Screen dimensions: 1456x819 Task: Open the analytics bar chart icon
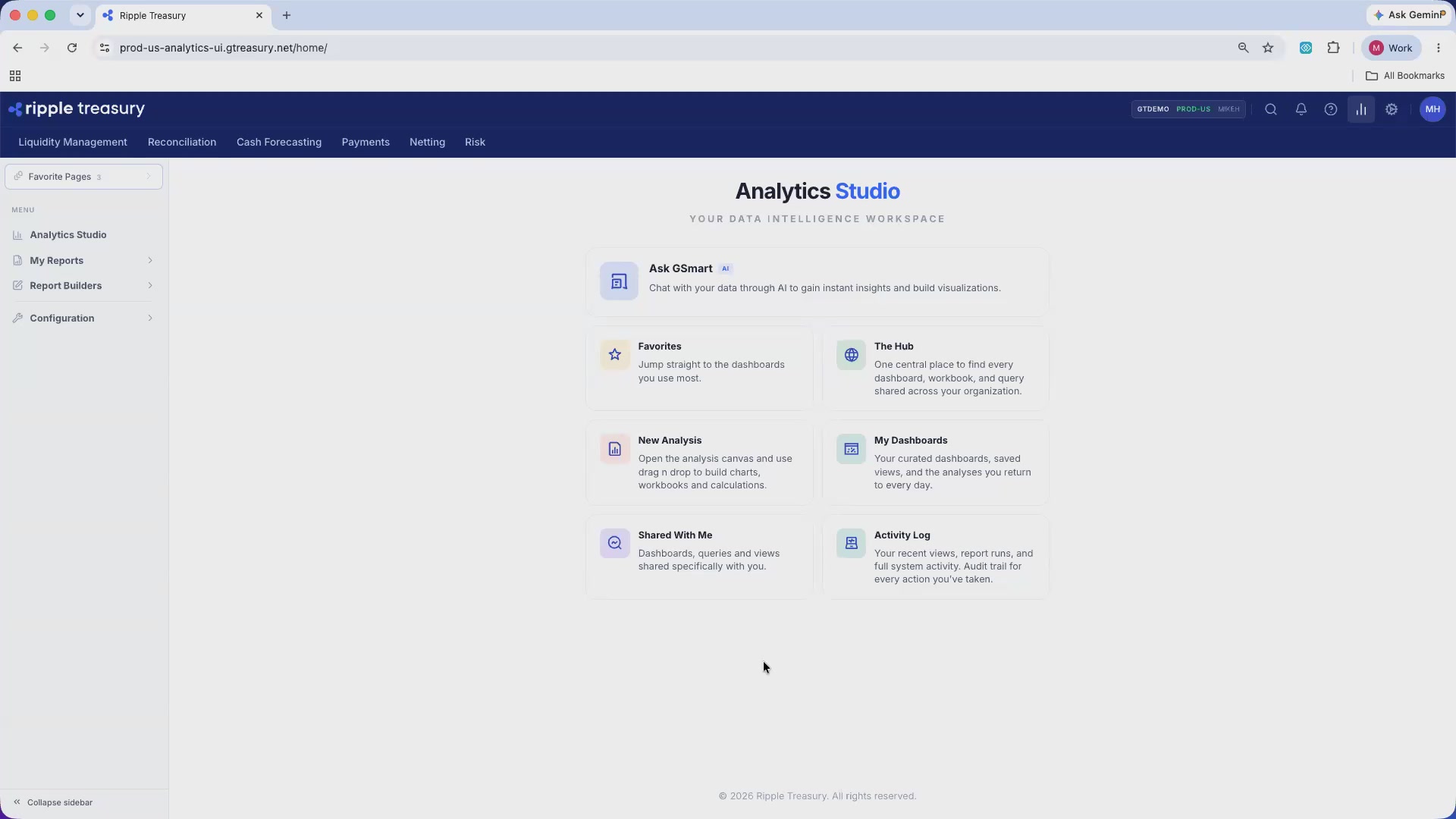coord(1361,109)
